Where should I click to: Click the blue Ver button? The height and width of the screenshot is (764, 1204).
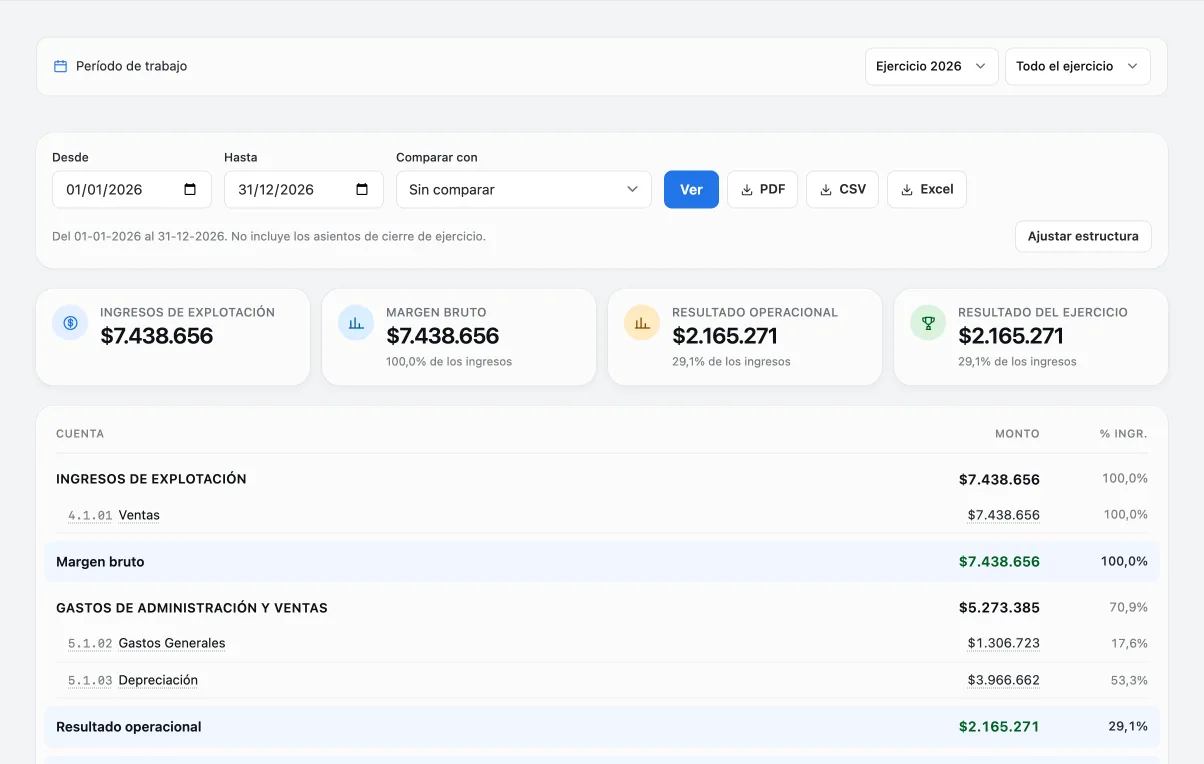[691, 189]
